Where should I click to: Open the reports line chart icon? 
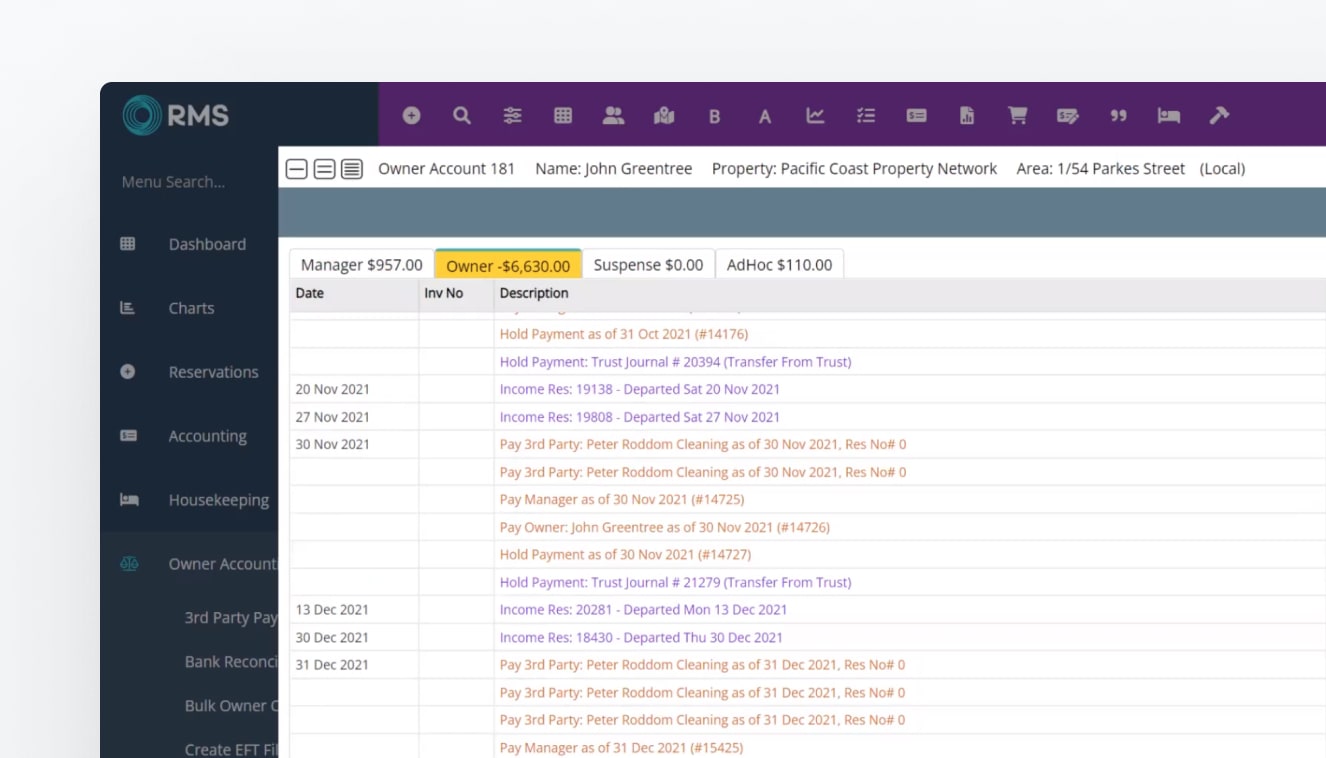815,115
